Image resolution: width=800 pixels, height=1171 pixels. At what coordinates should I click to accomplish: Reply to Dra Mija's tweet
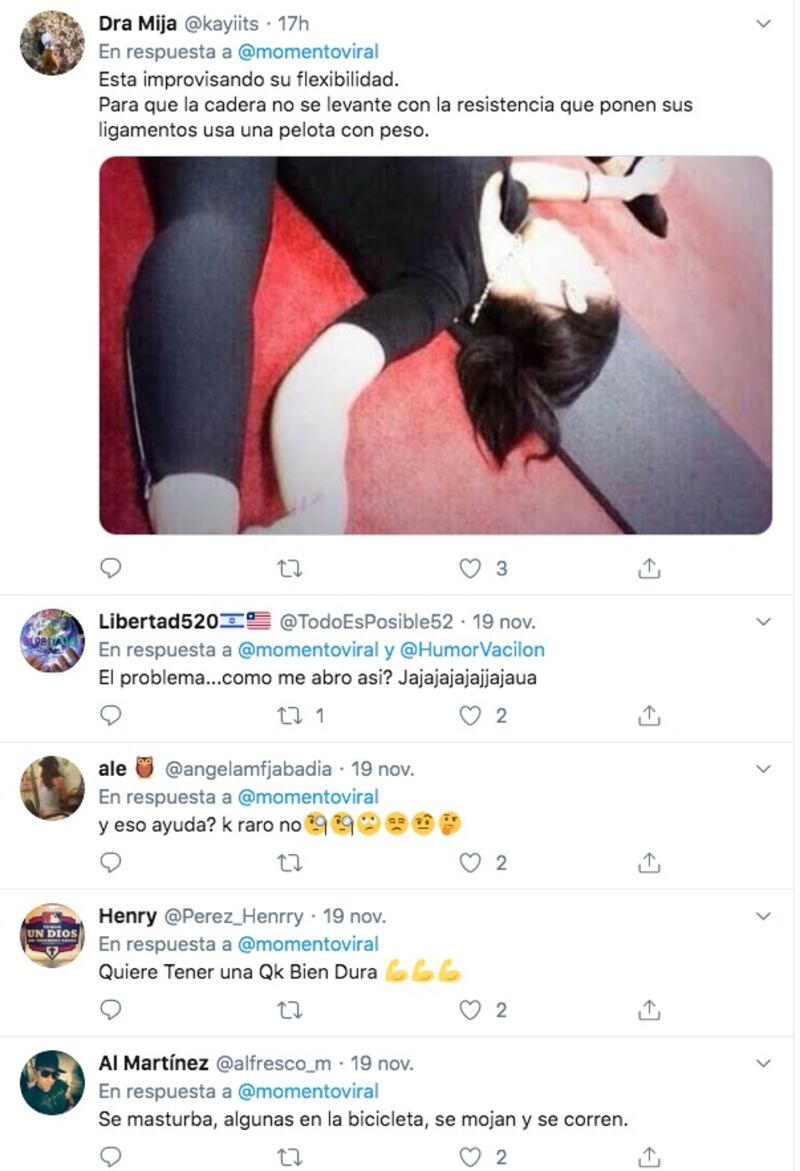(x=111, y=568)
